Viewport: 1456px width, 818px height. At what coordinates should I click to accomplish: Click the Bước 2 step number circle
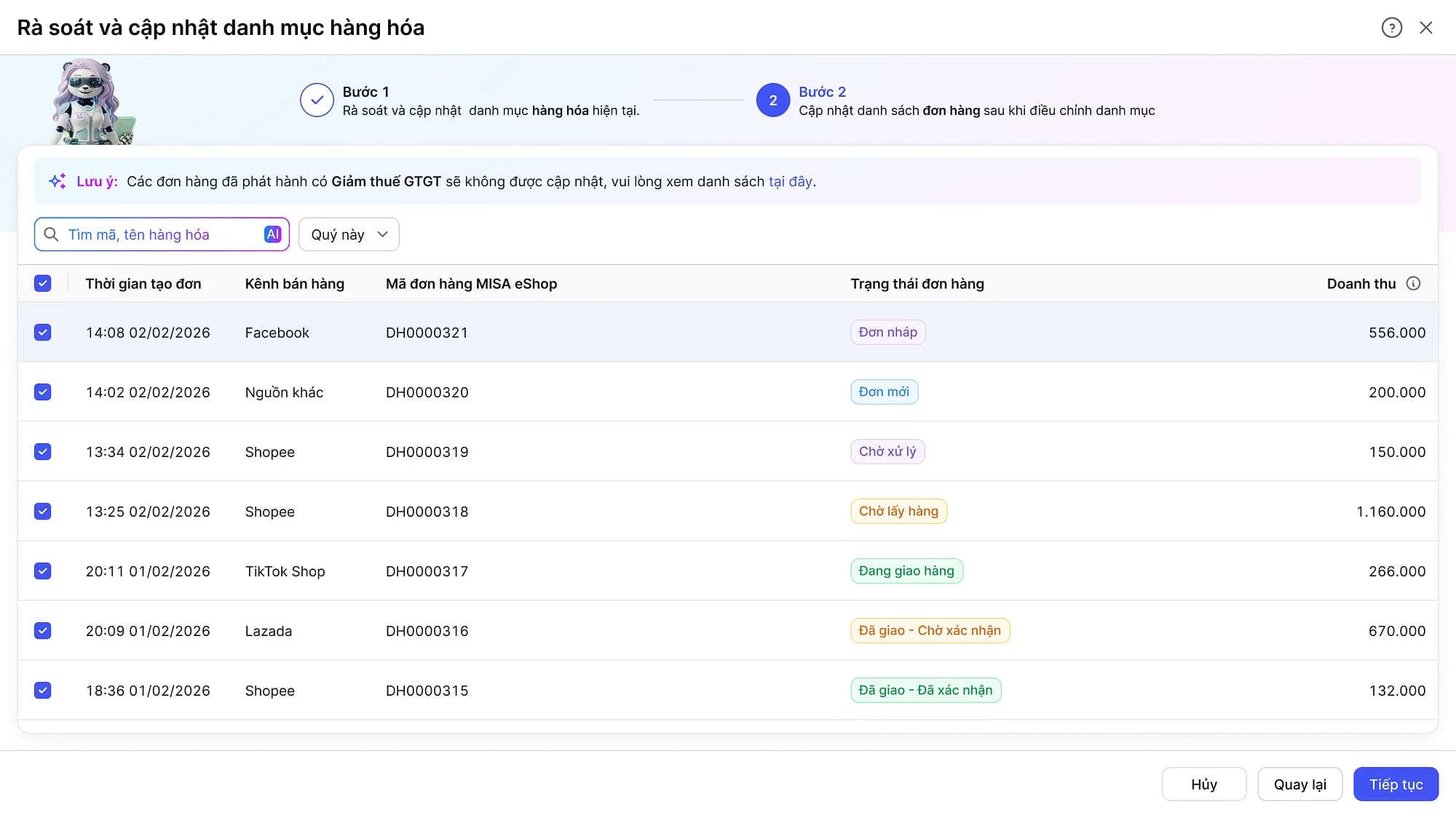pos(772,100)
